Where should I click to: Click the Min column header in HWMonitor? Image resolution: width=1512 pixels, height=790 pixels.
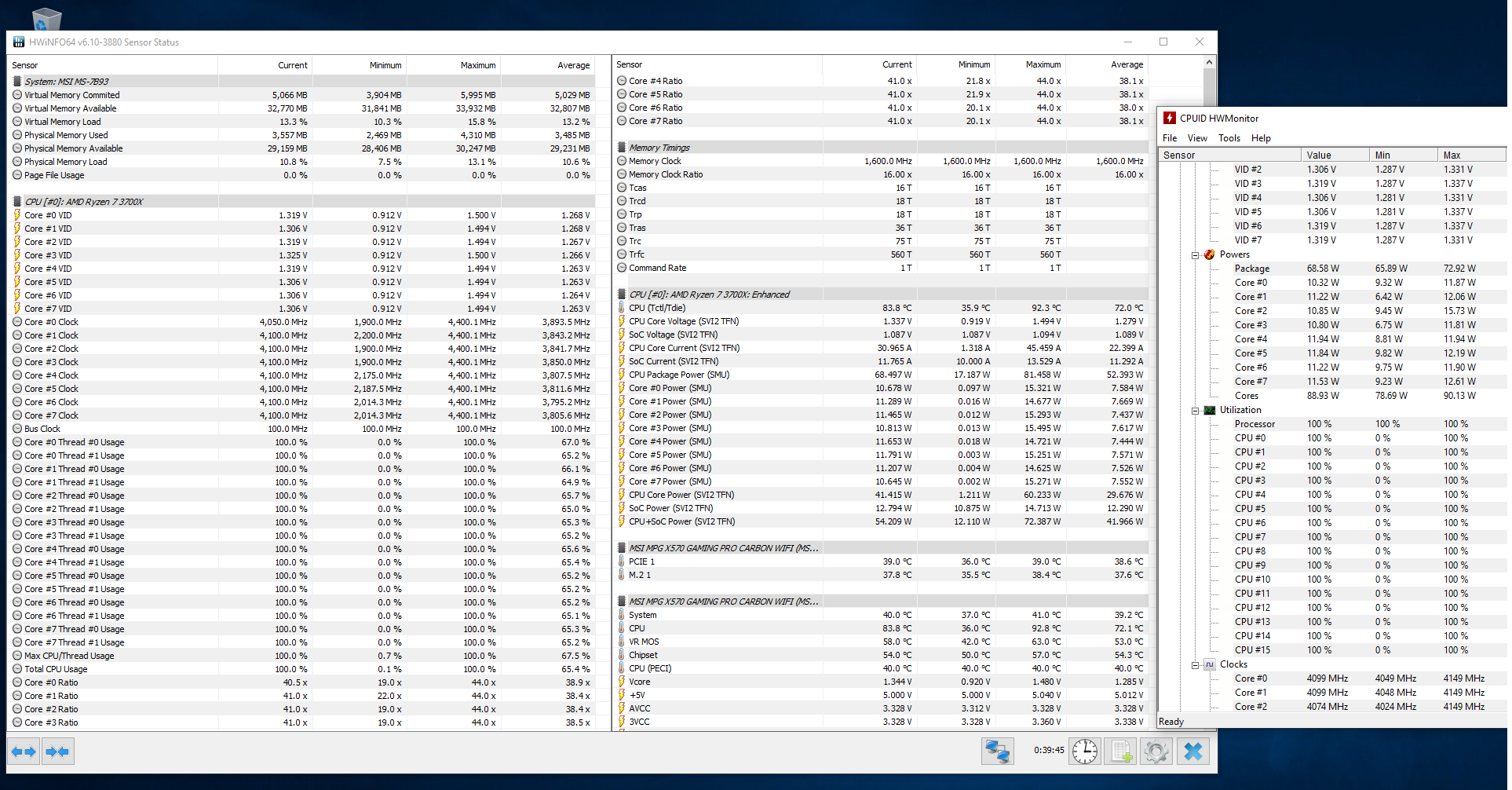(x=1404, y=155)
